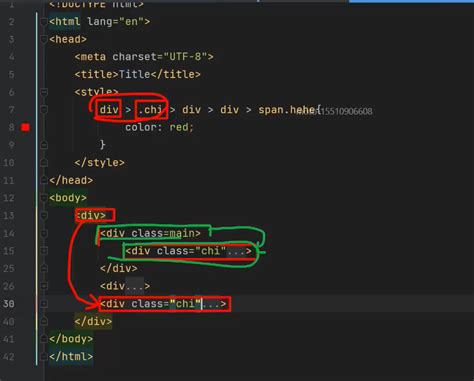The height and width of the screenshot is (381, 474).
Task: Collapse the html tag fold on line 2
Action: click(x=44, y=22)
